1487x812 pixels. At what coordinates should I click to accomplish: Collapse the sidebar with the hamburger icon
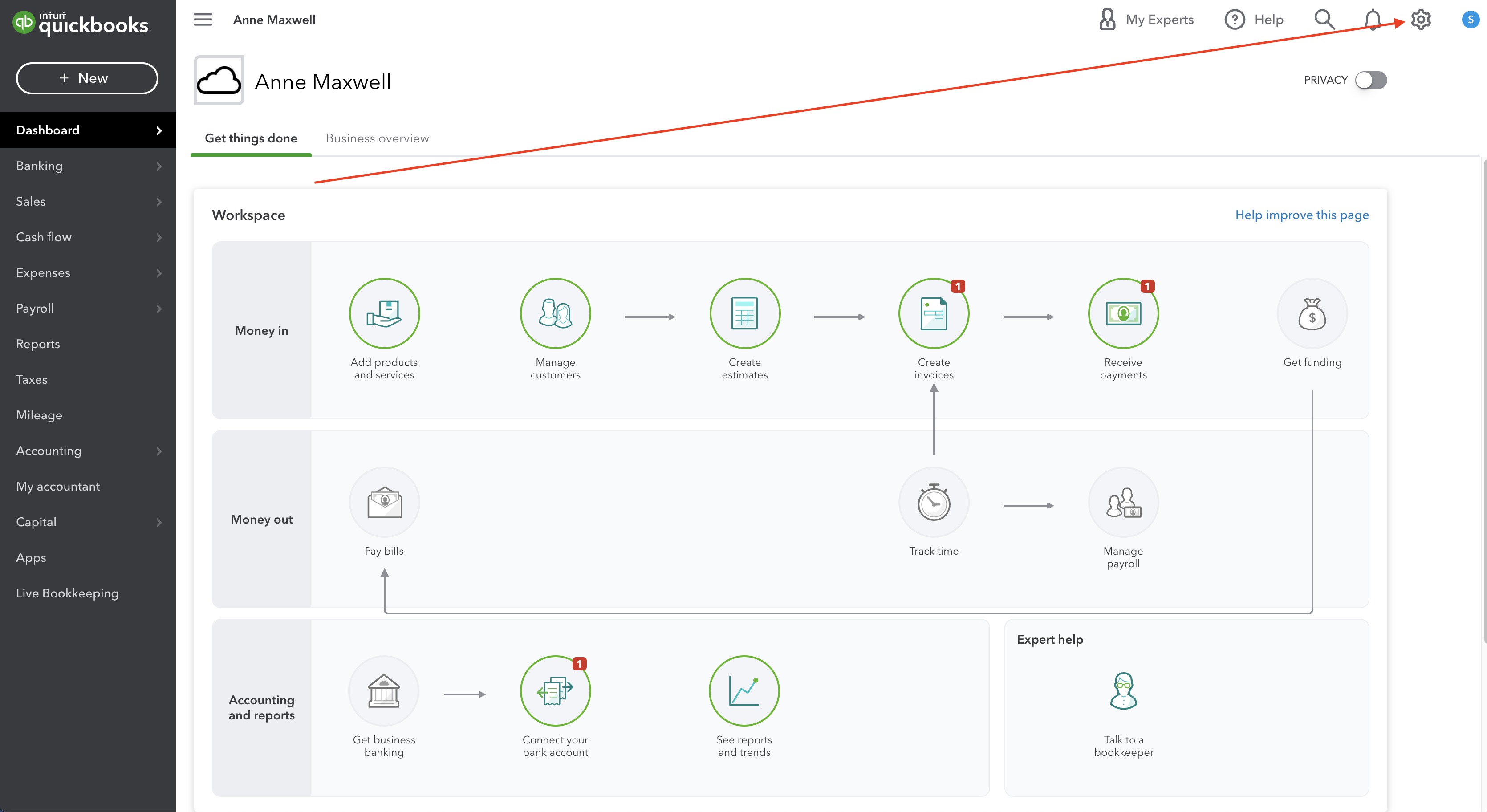(203, 19)
